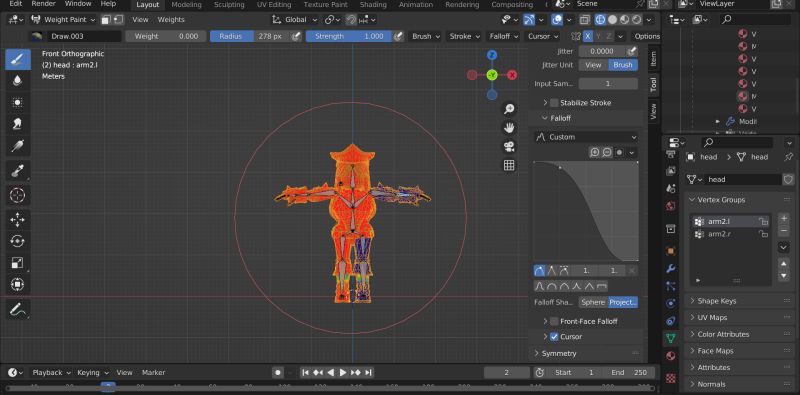This screenshot has width=800, height=395.
Task: Open the Weight Paint mode dropdown
Action: coord(63,19)
